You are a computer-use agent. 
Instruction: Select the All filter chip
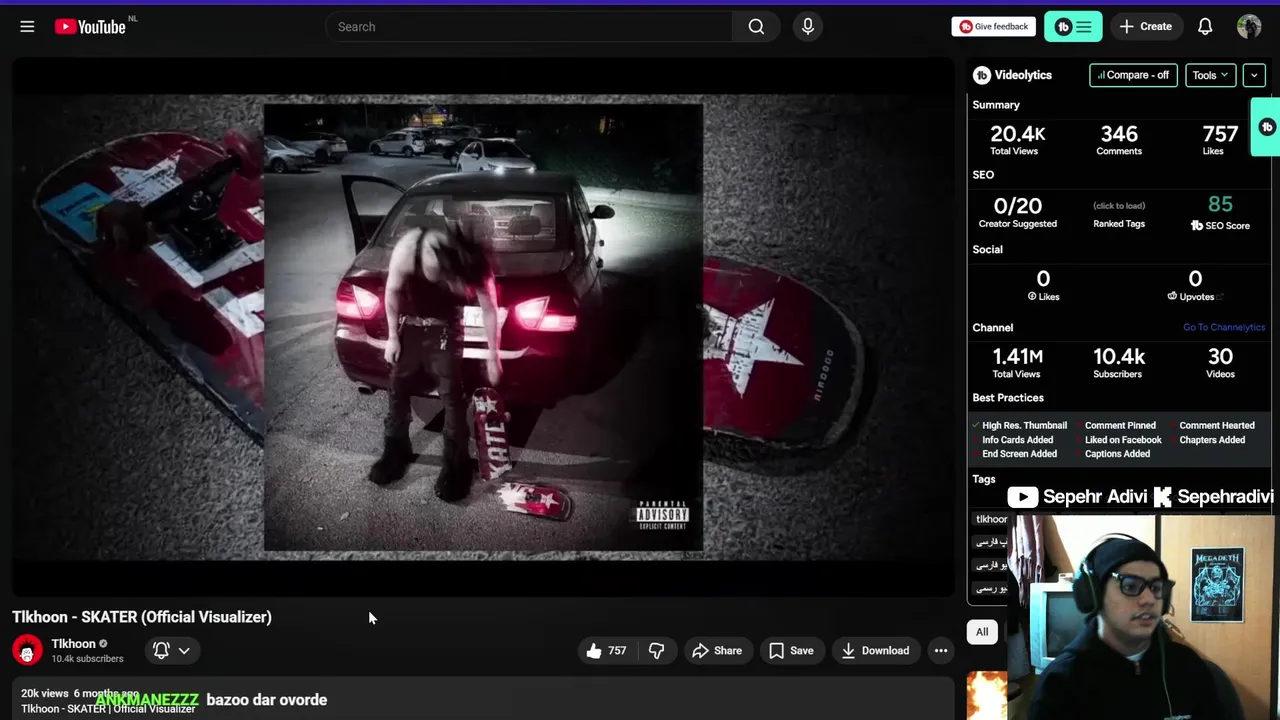point(982,632)
